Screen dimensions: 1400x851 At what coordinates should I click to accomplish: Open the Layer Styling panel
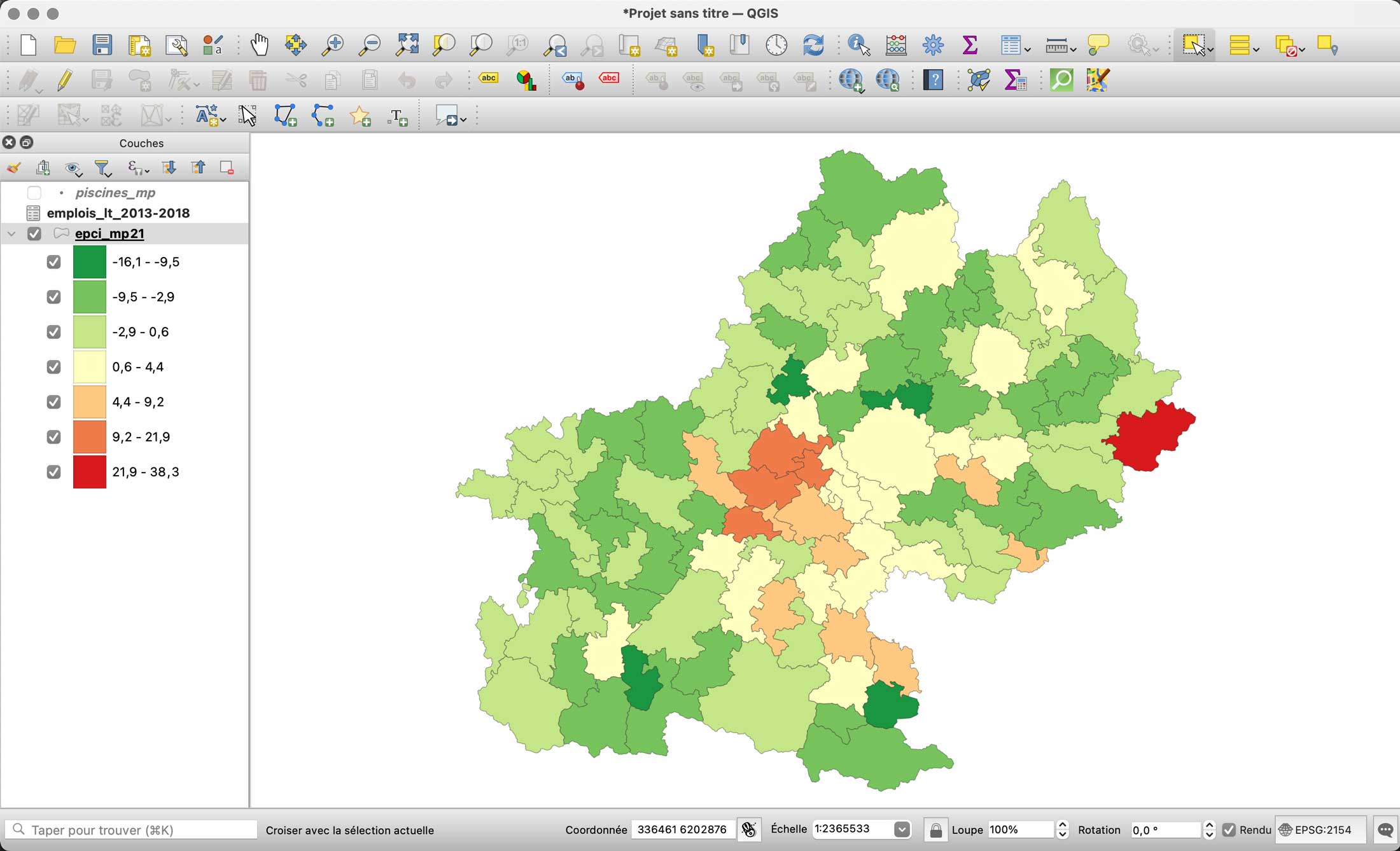pyautogui.click(x=13, y=167)
